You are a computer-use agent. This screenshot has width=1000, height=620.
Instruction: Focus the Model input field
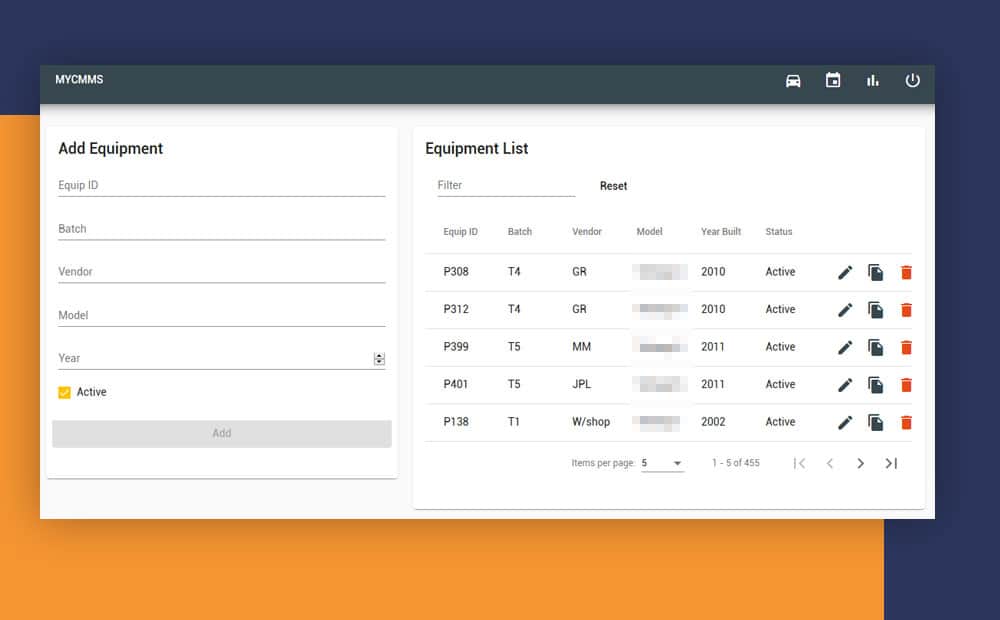click(222, 315)
